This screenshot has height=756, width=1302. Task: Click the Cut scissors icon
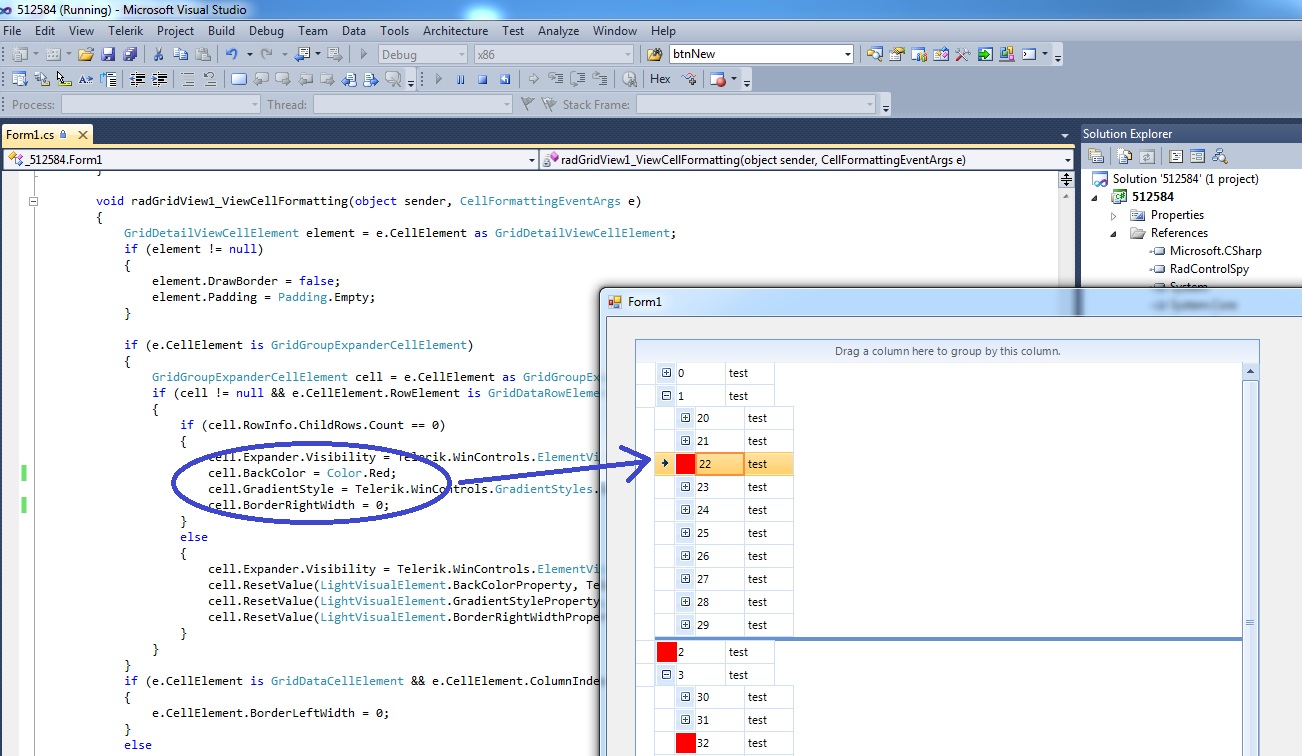click(x=158, y=54)
